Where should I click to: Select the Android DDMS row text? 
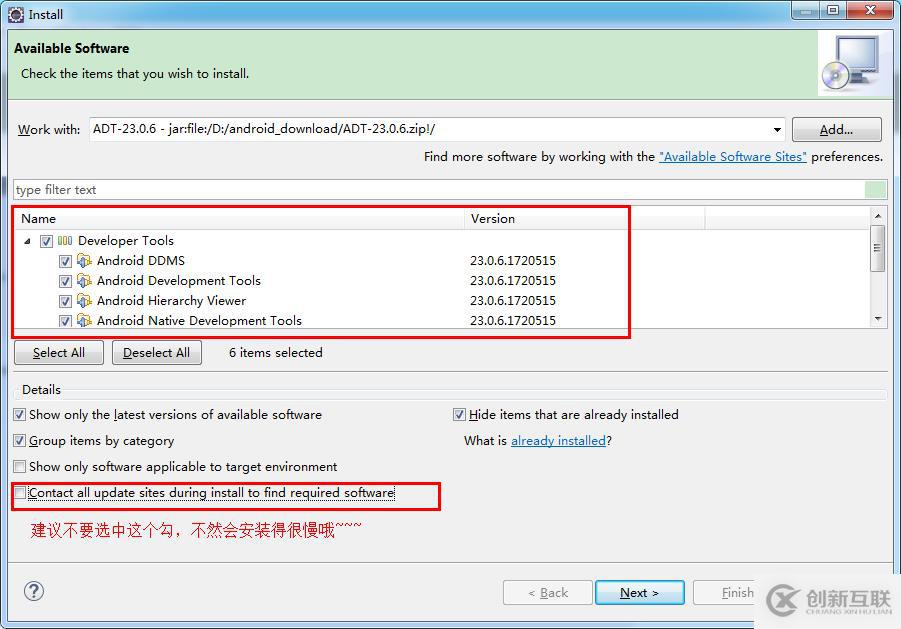[141, 261]
